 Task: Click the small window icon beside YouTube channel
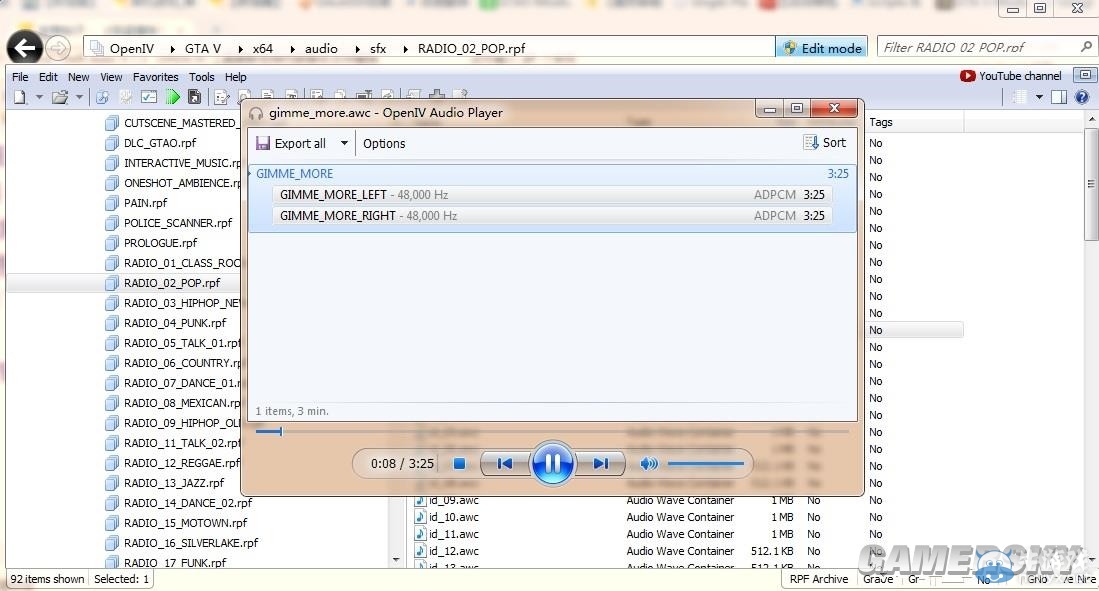[x=1085, y=75]
